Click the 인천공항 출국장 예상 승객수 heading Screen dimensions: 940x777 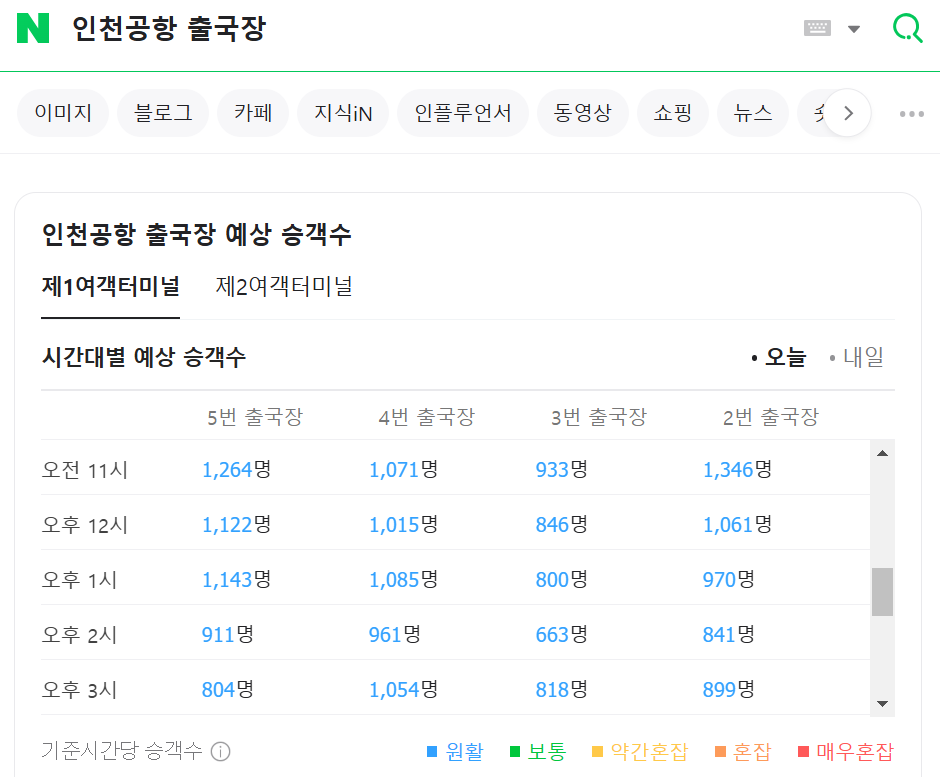196,234
